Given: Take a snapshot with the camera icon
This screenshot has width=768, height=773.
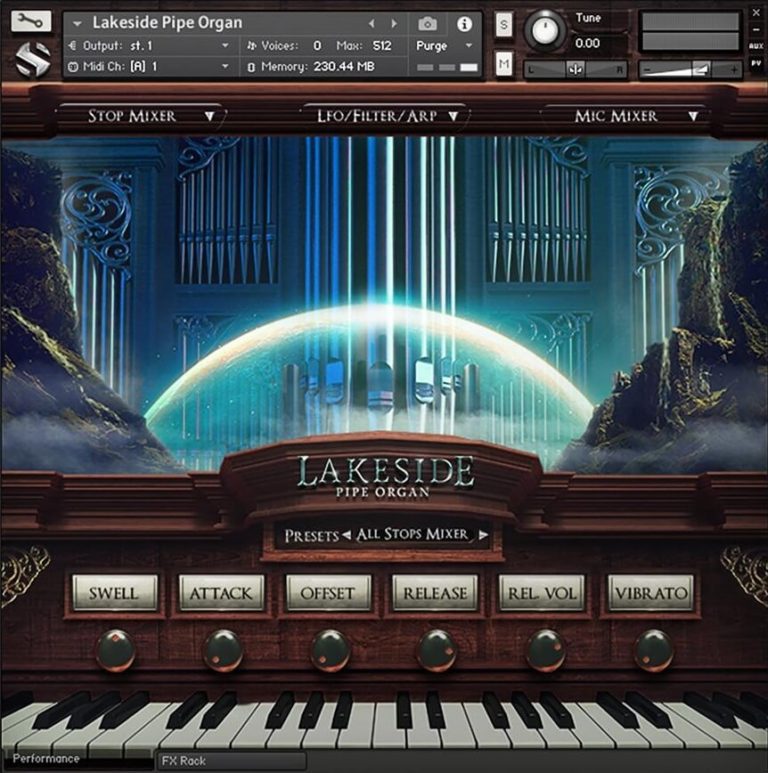Looking at the screenshot, I should click(x=427, y=24).
